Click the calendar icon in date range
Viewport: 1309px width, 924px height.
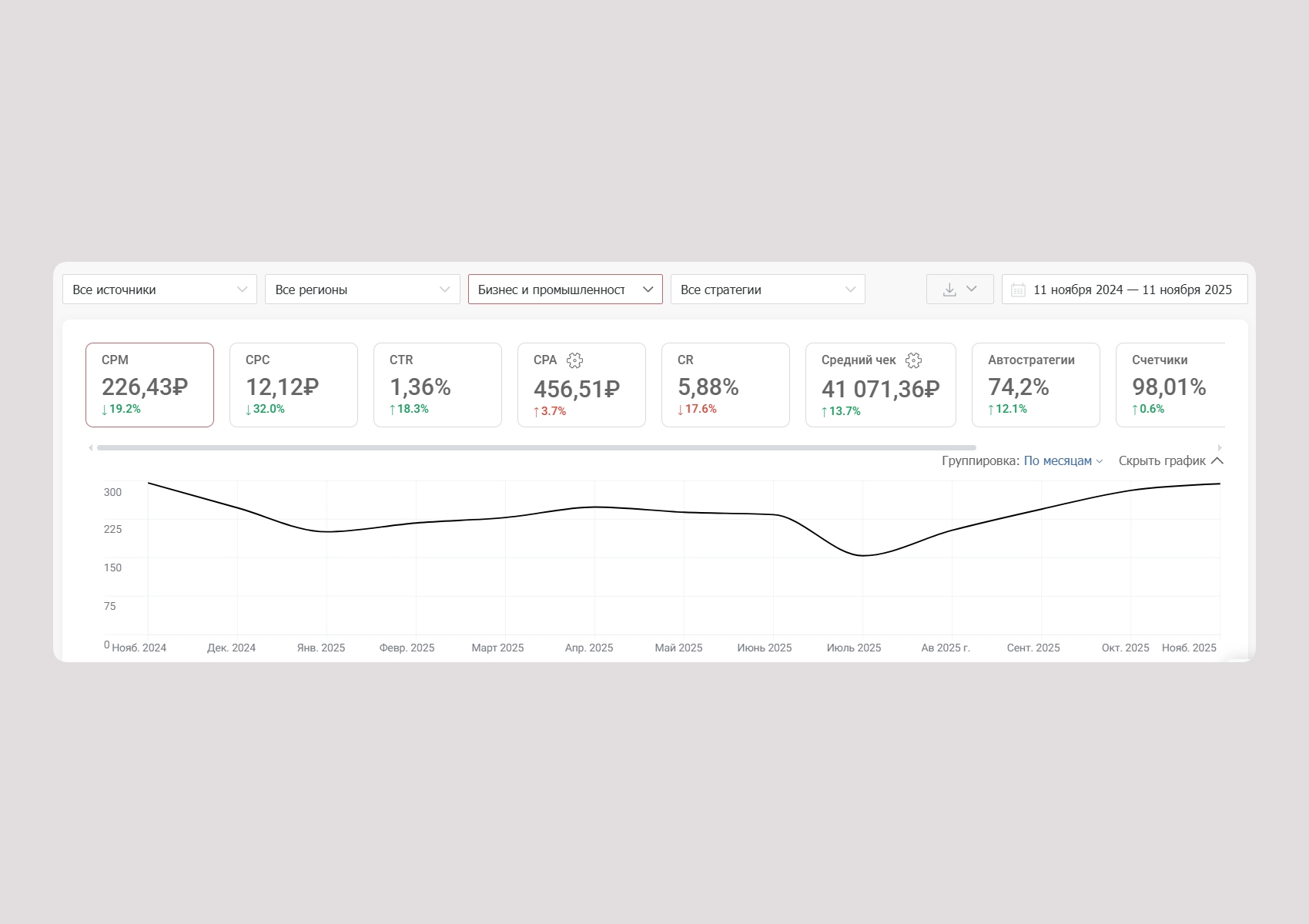[x=1018, y=290]
